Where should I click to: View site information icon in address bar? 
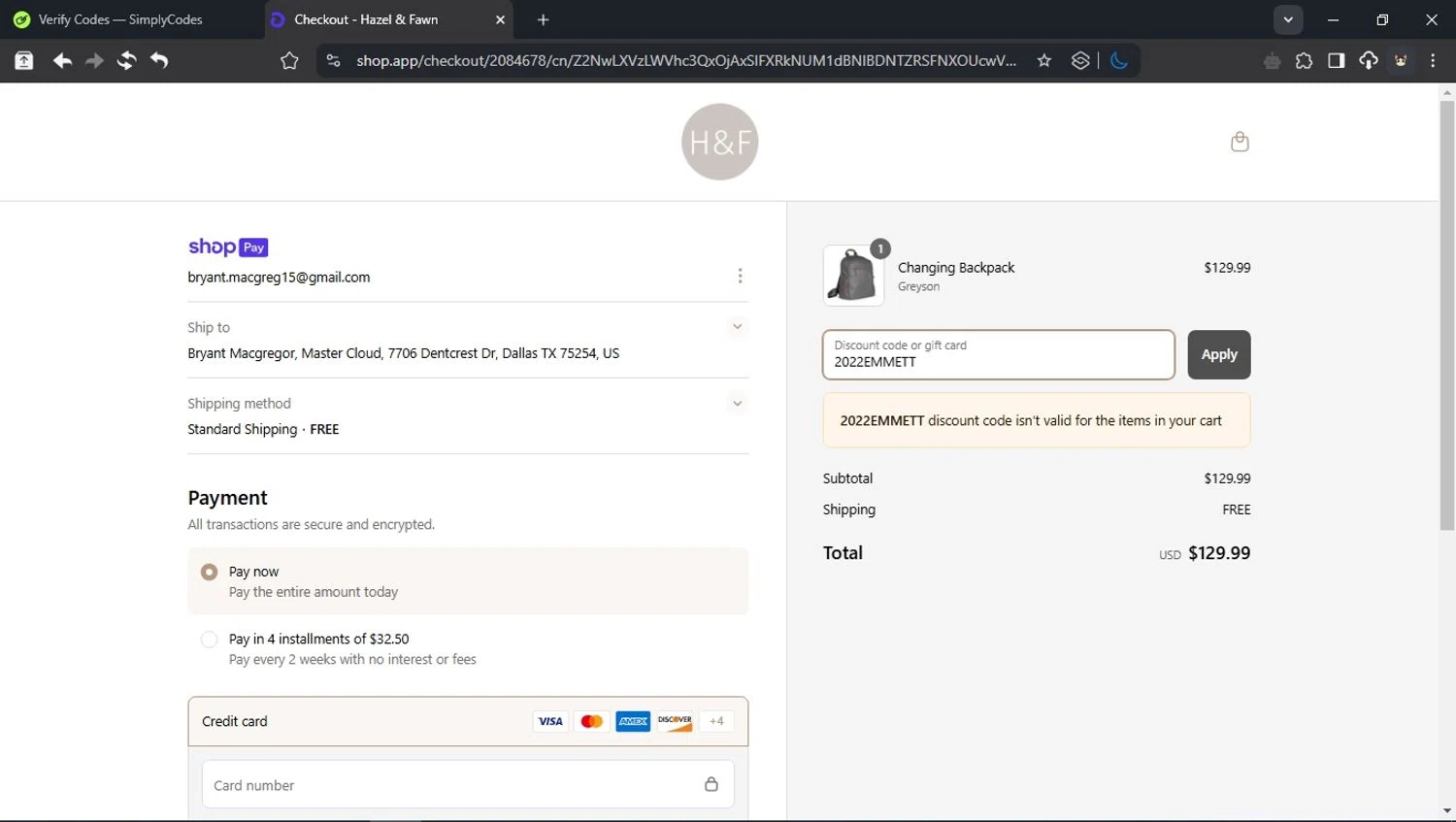click(333, 60)
